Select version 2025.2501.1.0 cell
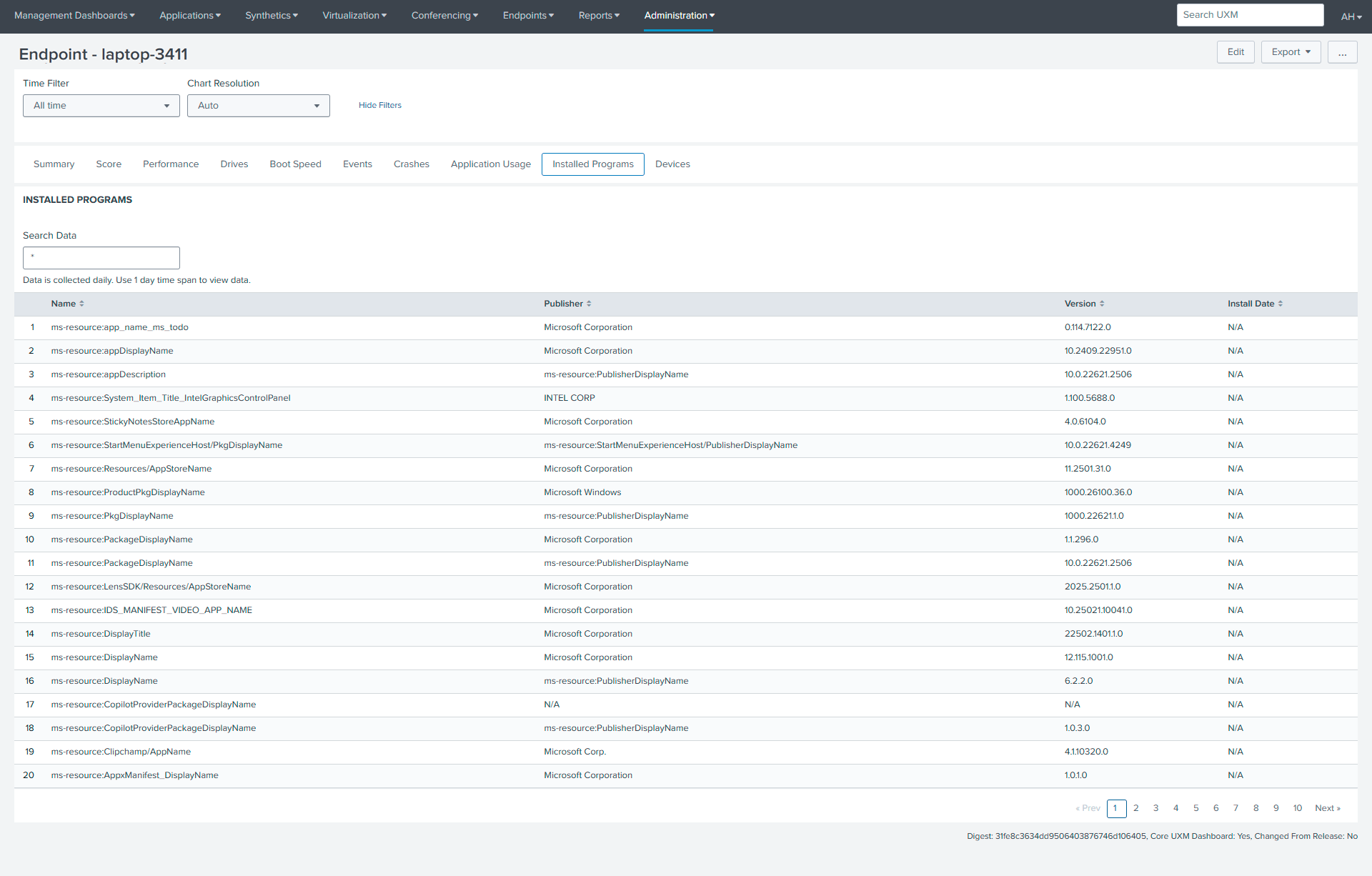Viewport: 1372px width, 876px height. point(1092,587)
